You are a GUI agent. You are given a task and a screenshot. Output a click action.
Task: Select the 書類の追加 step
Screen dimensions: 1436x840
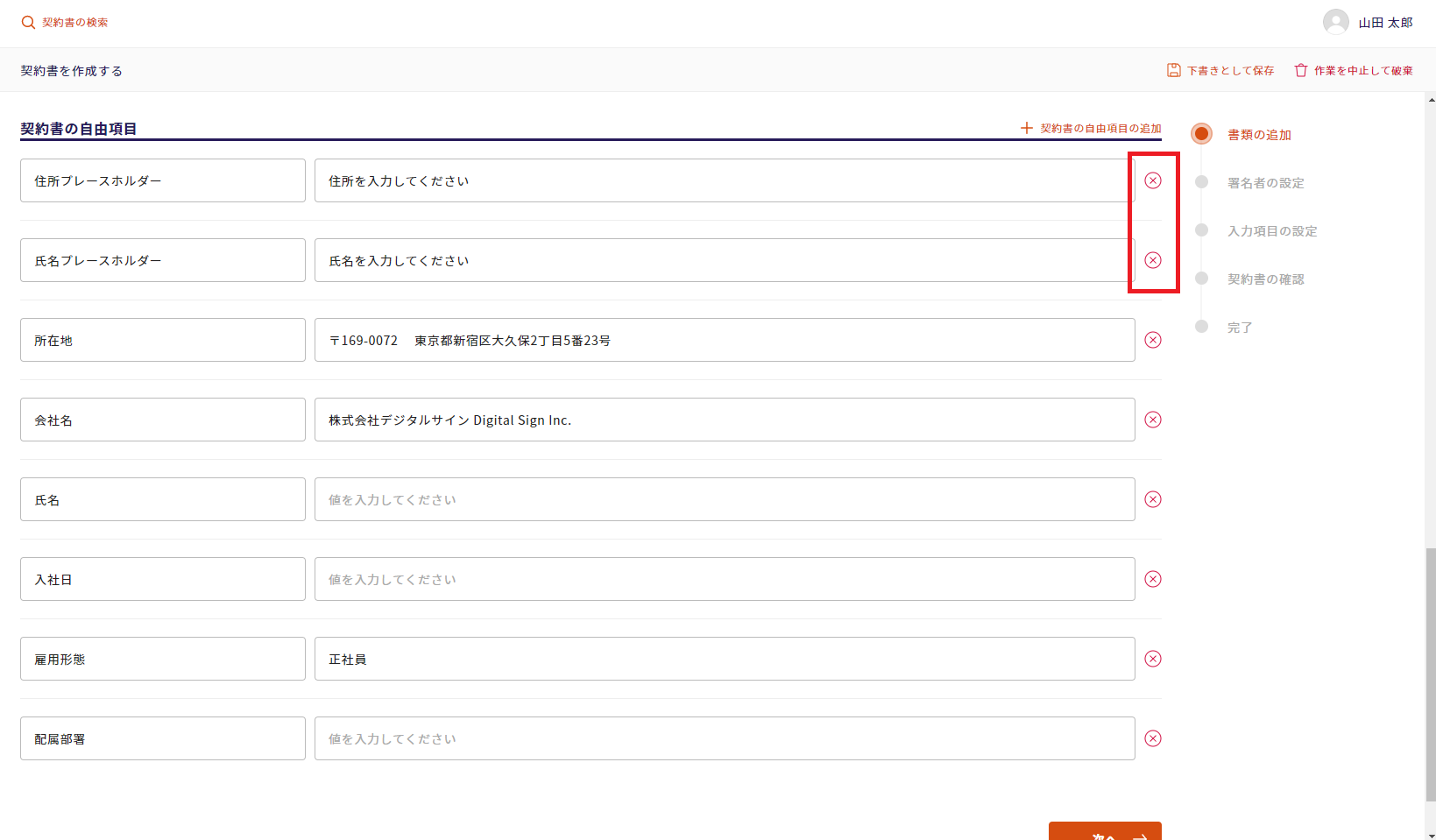pos(1258,135)
